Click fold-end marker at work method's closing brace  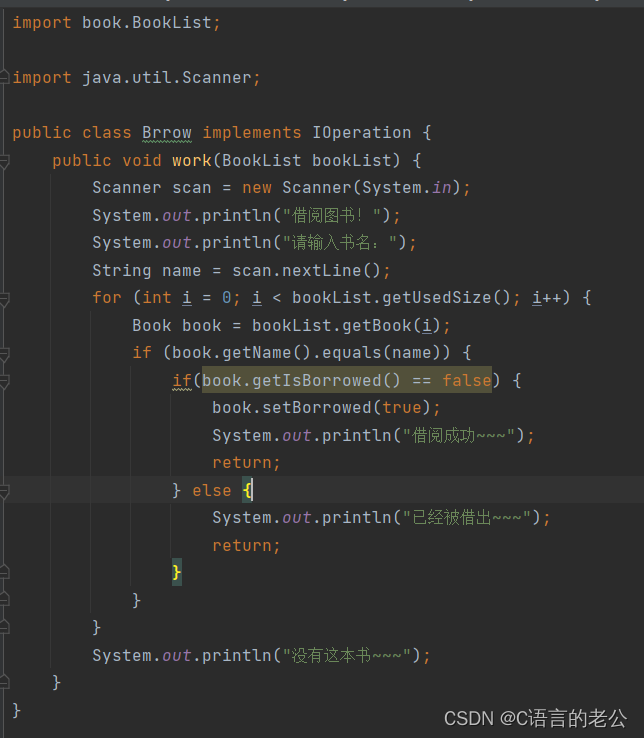pos(4,682)
